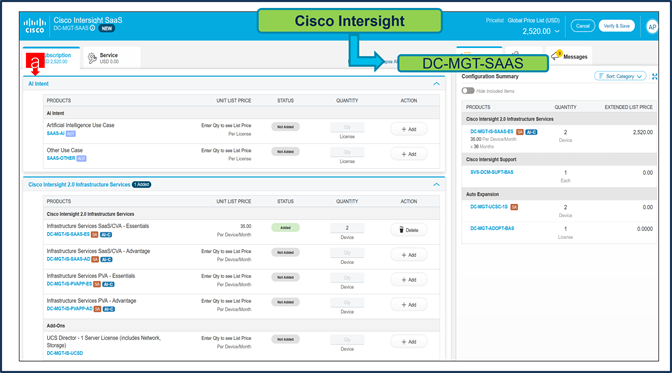Click Global Price List (USD) text
The height and width of the screenshot is (373, 672).
[534, 21]
